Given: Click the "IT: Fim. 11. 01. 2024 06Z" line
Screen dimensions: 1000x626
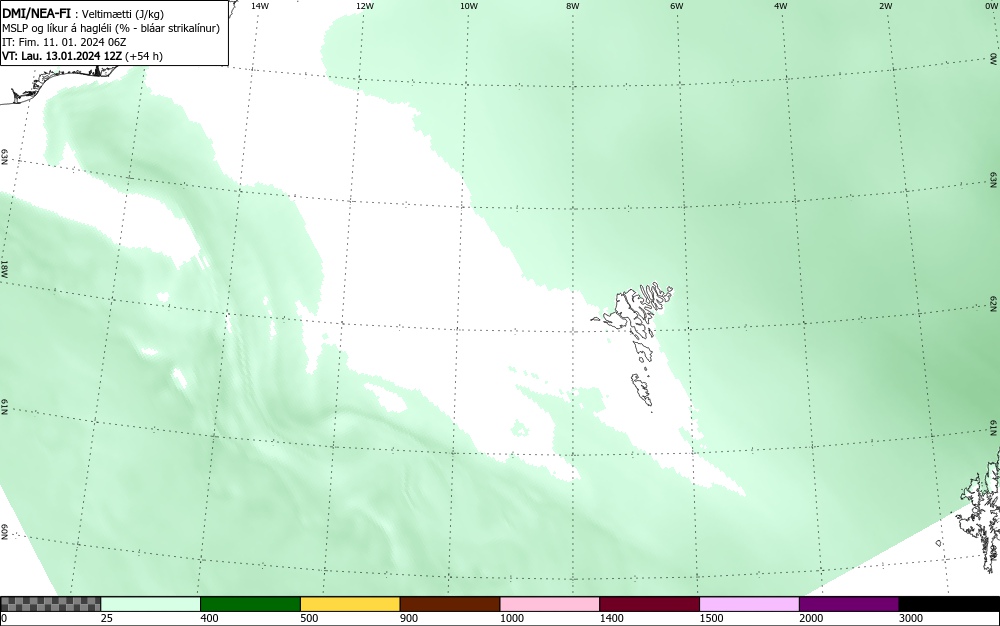Looking at the screenshot, I should 64,42.
